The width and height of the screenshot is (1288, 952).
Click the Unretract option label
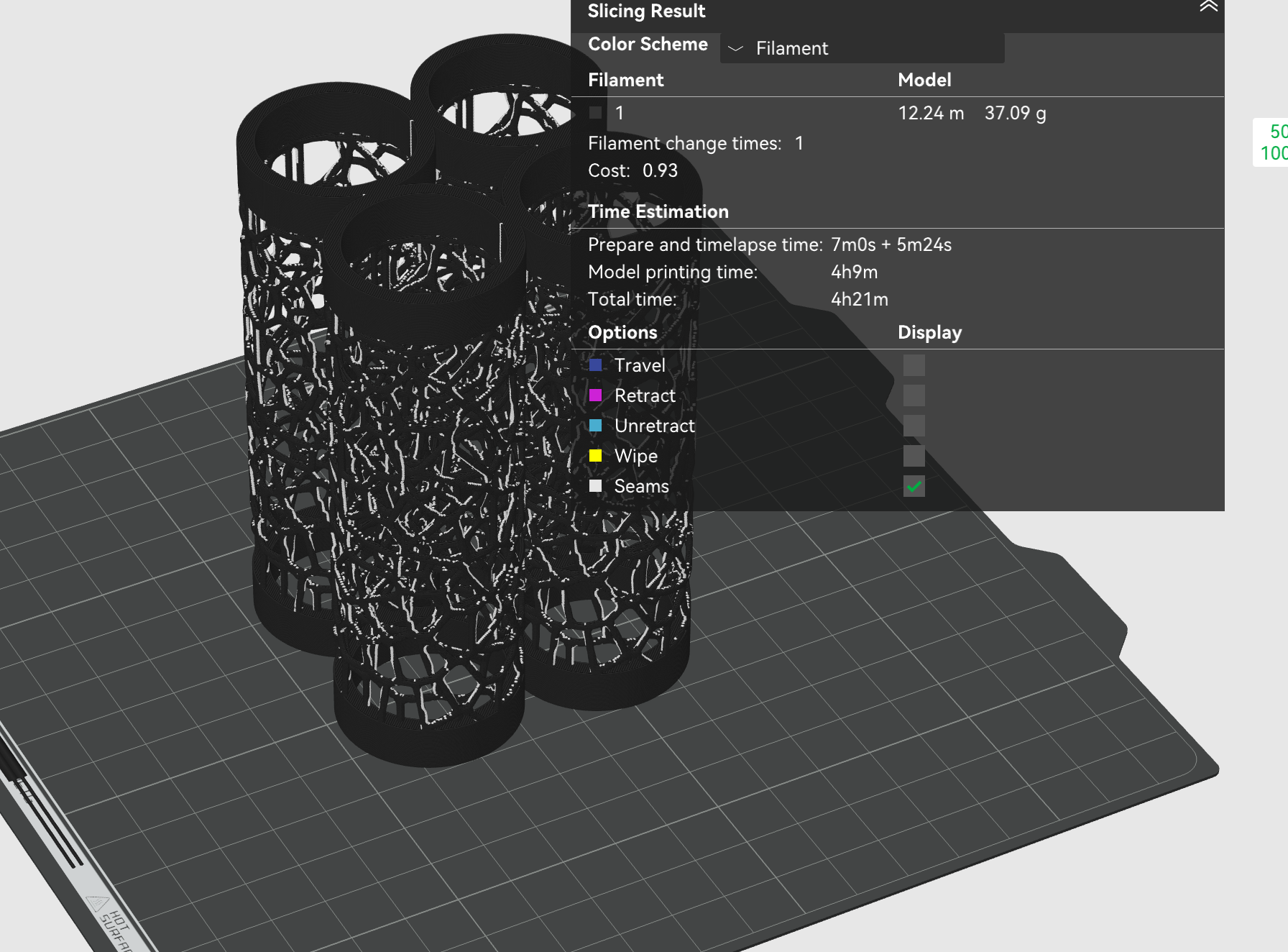pos(654,426)
